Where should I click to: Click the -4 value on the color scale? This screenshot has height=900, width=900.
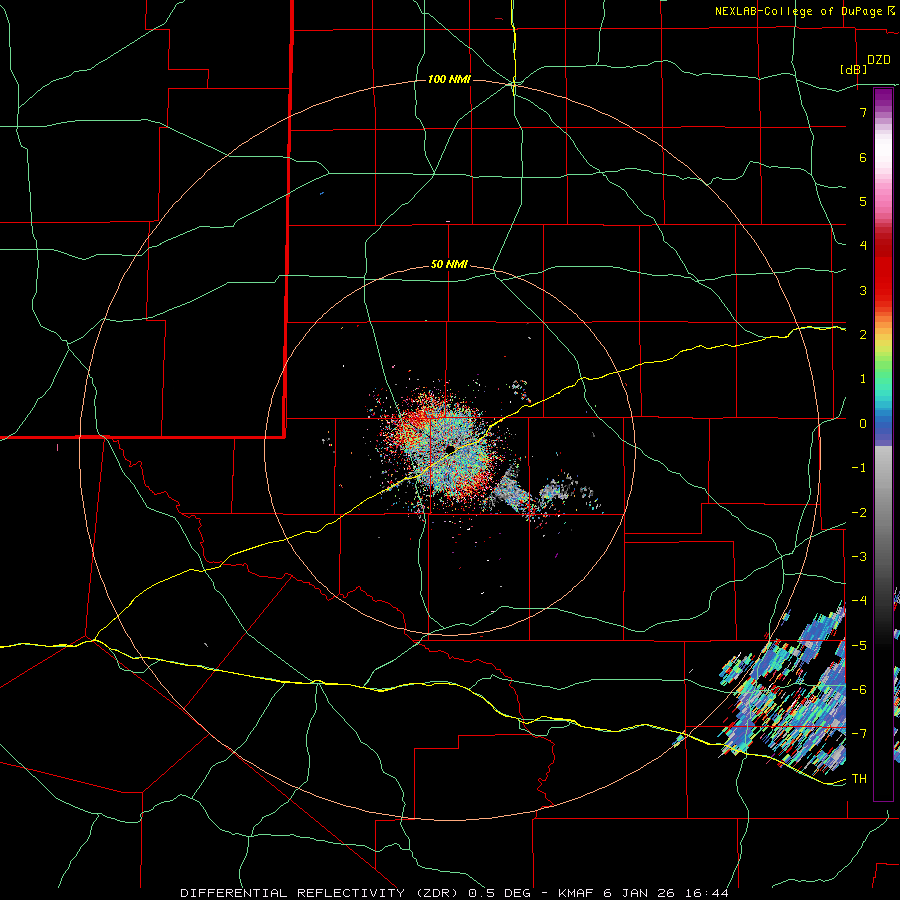coord(859,601)
